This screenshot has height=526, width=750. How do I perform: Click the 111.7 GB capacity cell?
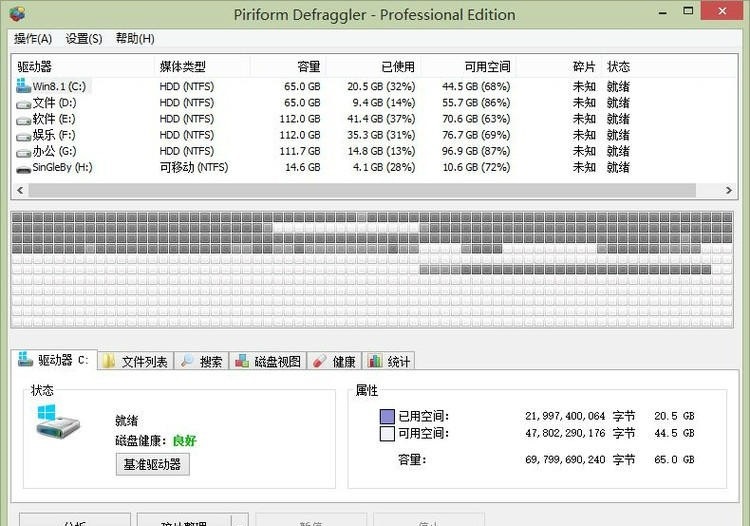(300, 152)
